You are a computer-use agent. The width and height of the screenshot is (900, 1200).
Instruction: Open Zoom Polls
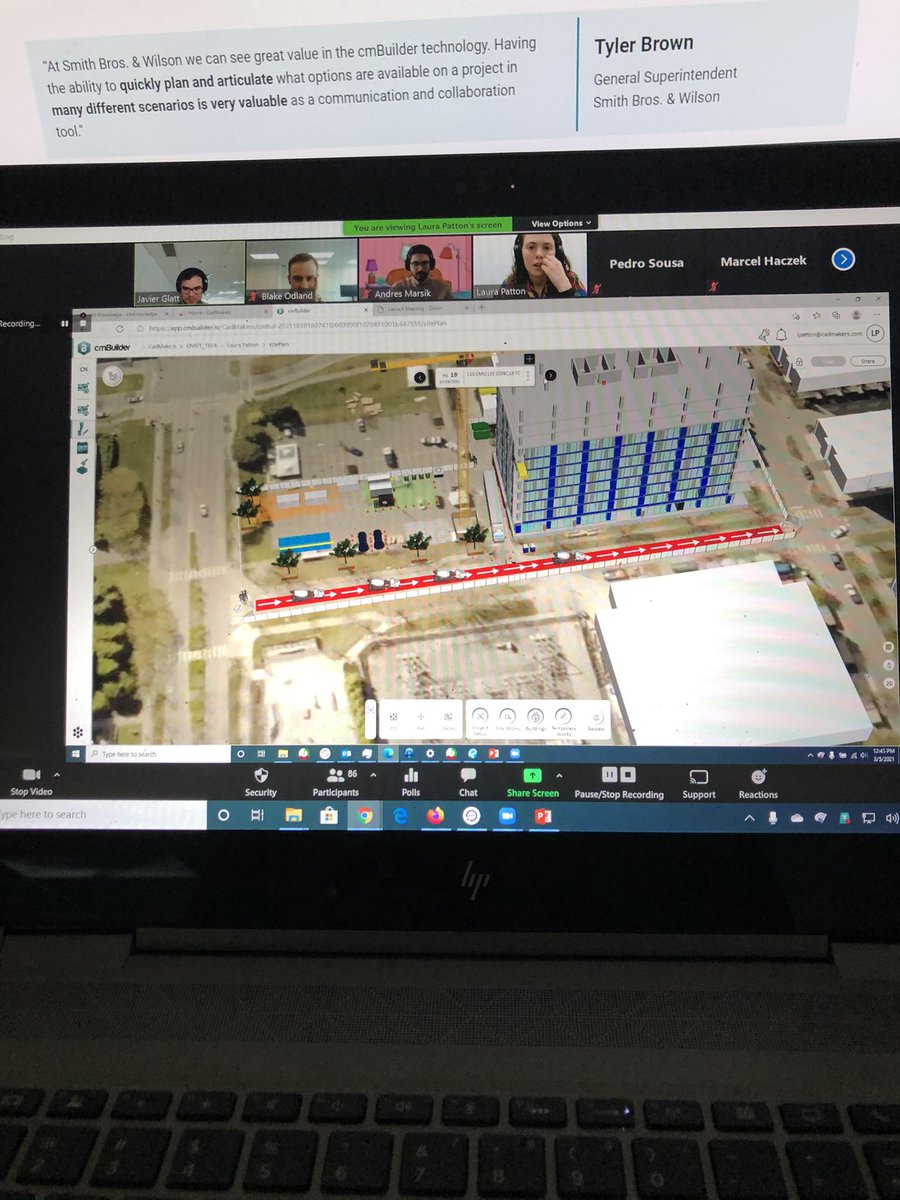pyautogui.click(x=411, y=782)
